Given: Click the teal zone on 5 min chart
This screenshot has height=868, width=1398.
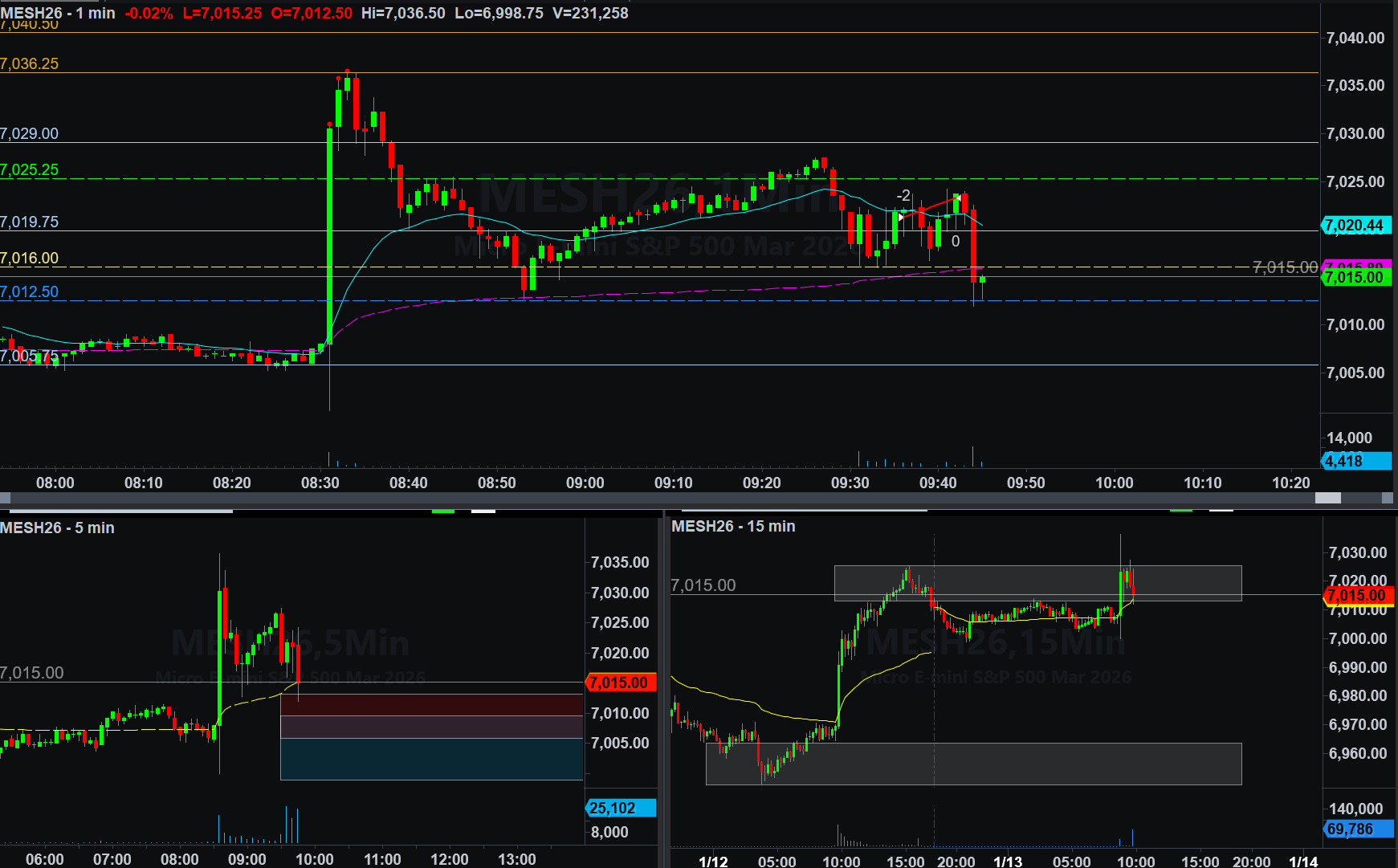Looking at the screenshot, I should [x=431, y=759].
